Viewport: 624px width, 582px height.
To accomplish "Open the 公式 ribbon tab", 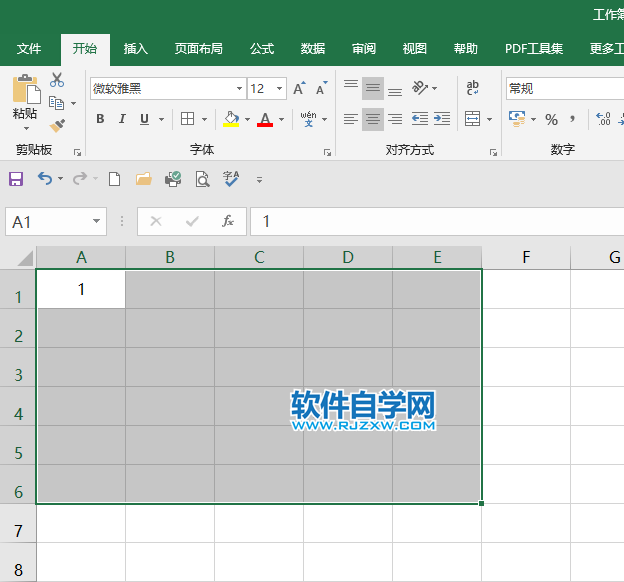I will (x=262, y=48).
